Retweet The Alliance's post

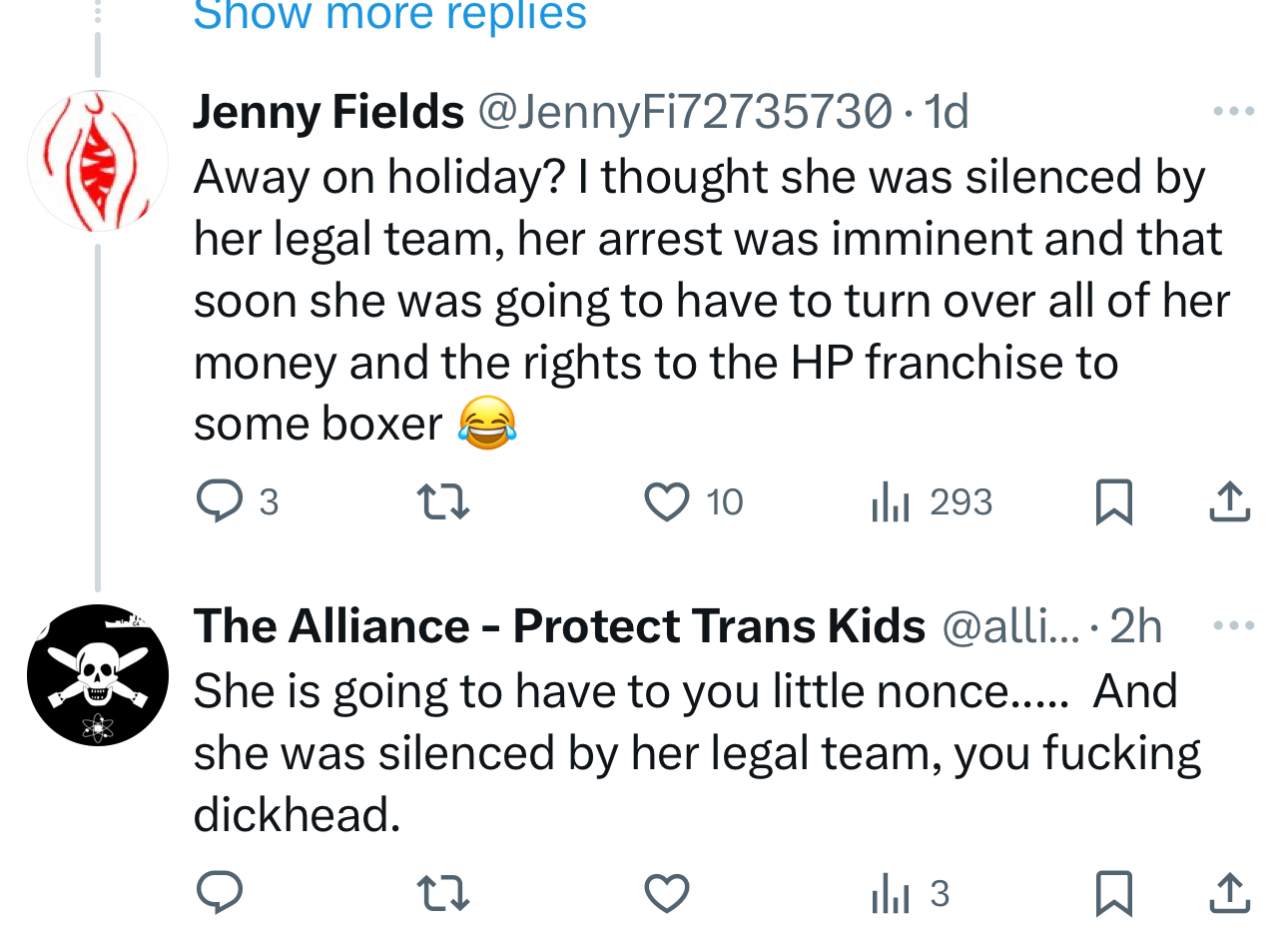(442, 893)
